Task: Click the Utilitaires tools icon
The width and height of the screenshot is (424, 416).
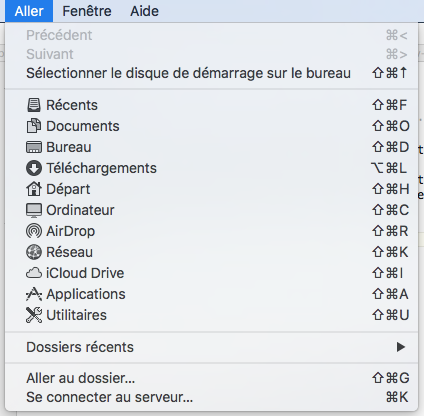Action: (x=34, y=315)
